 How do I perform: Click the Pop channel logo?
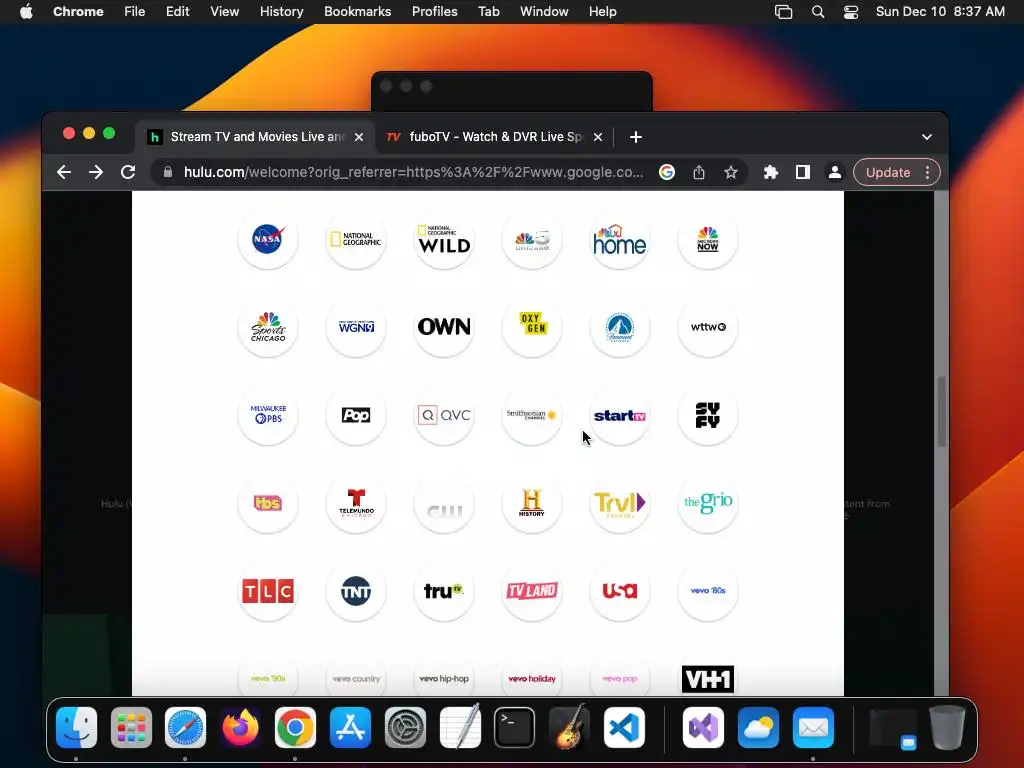(356, 415)
